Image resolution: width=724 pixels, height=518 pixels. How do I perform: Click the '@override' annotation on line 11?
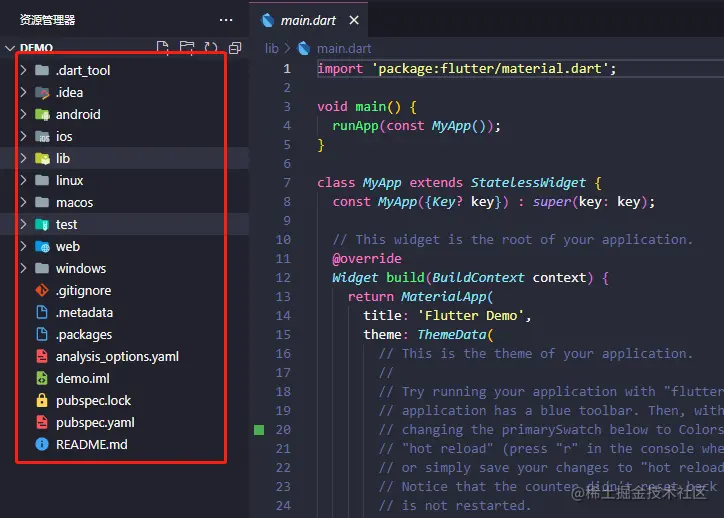coord(367,259)
